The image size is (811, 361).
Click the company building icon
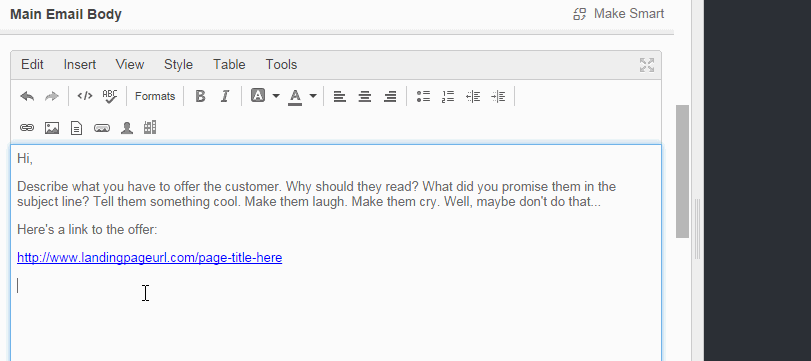[150, 127]
